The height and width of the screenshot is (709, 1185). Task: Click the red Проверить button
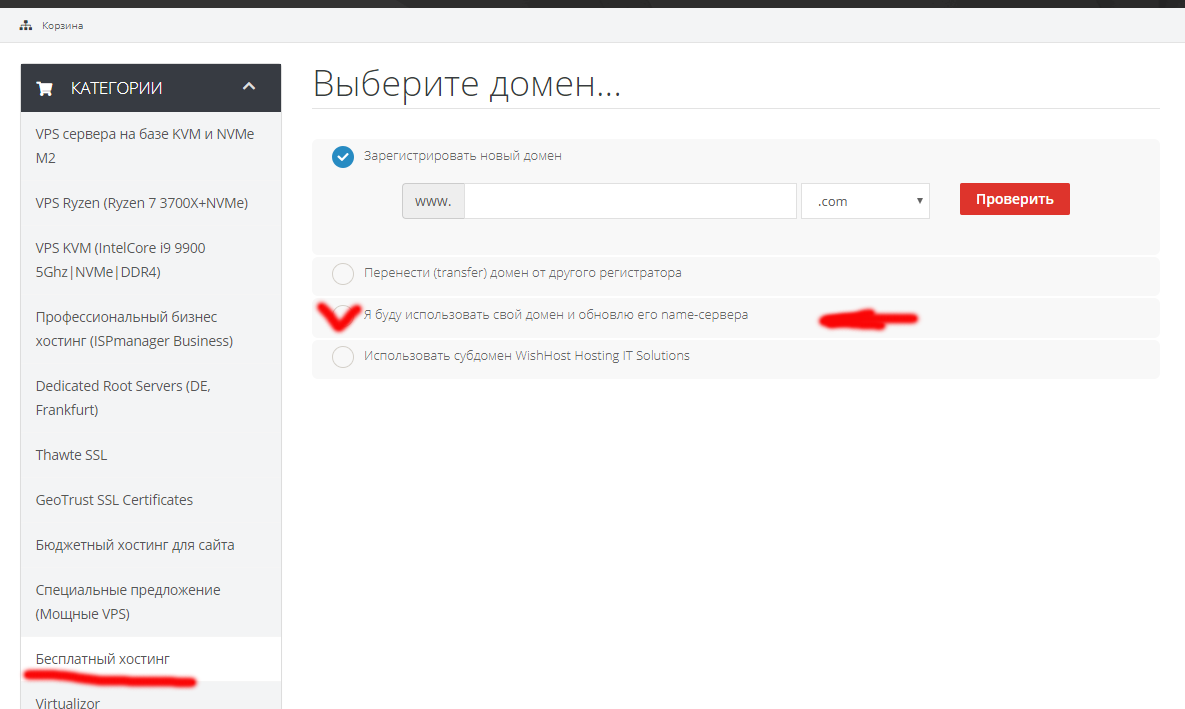[x=1014, y=199]
